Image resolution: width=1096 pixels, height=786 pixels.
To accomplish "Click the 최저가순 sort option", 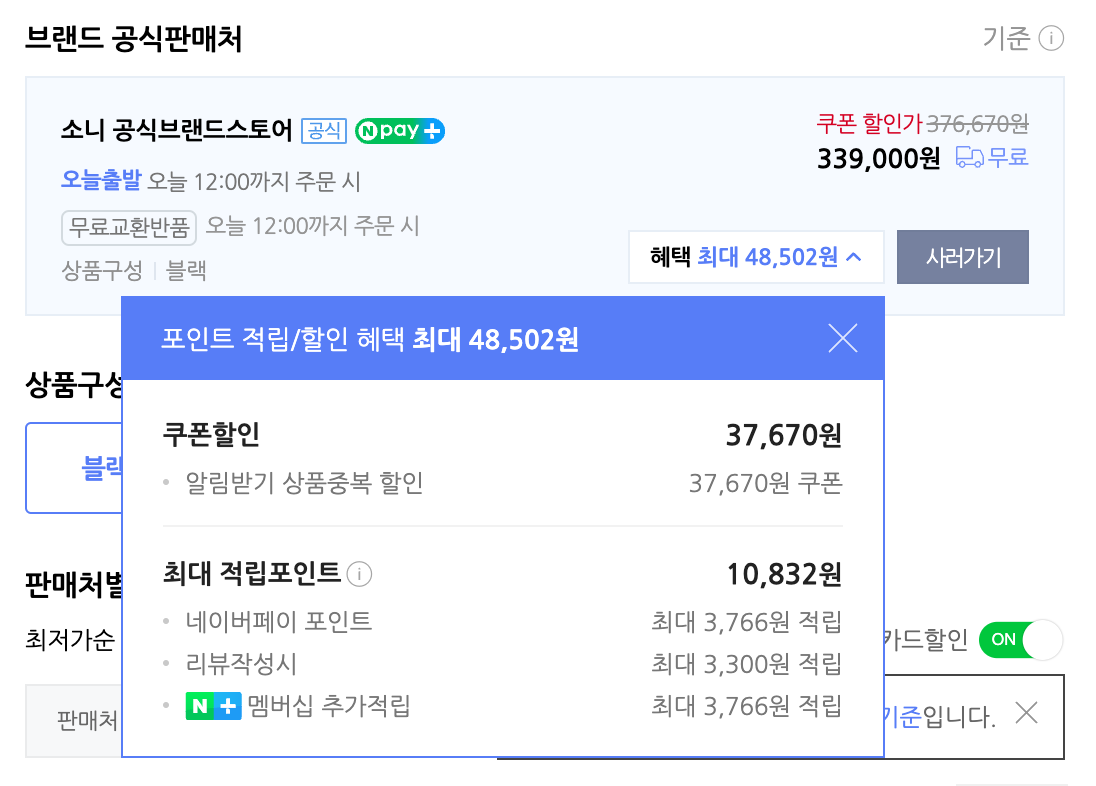I will click(x=70, y=639).
